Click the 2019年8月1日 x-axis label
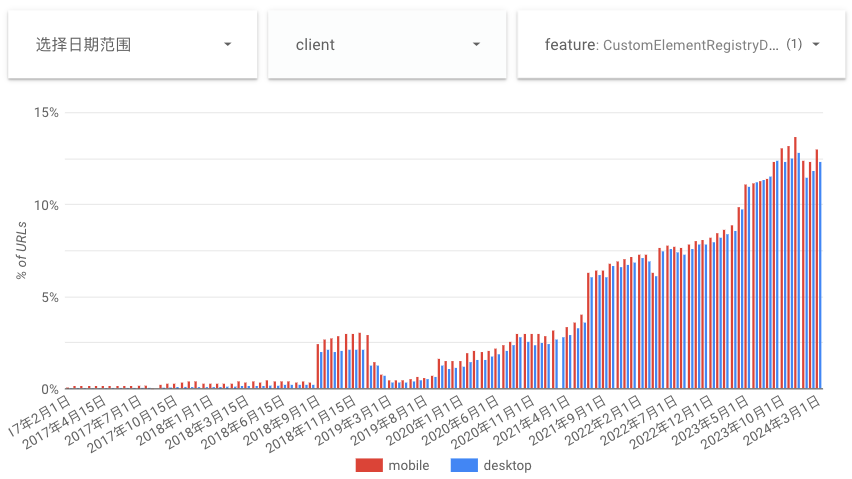Viewport: 852px width, 479px height. point(389,420)
